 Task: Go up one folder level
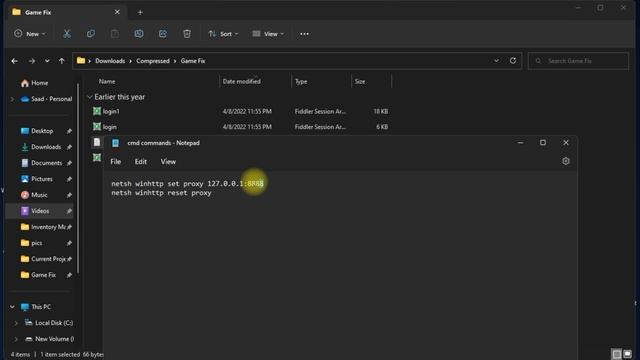62,61
